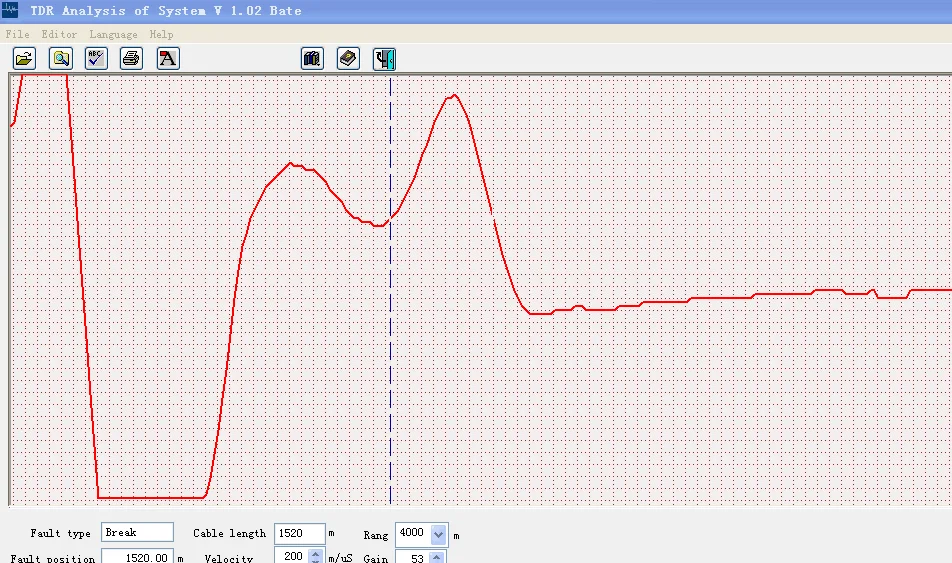The height and width of the screenshot is (563, 952).
Task: Click the 'Velocity' label
Action: point(229,558)
